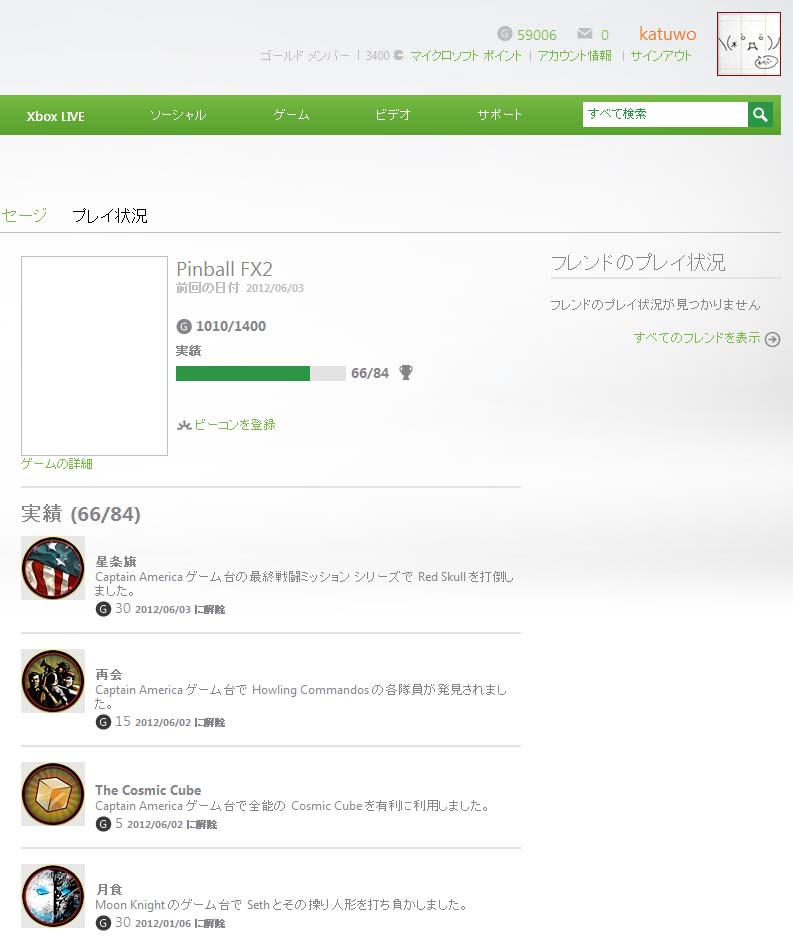Click the G icon next to 1010/1400

[184, 327]
